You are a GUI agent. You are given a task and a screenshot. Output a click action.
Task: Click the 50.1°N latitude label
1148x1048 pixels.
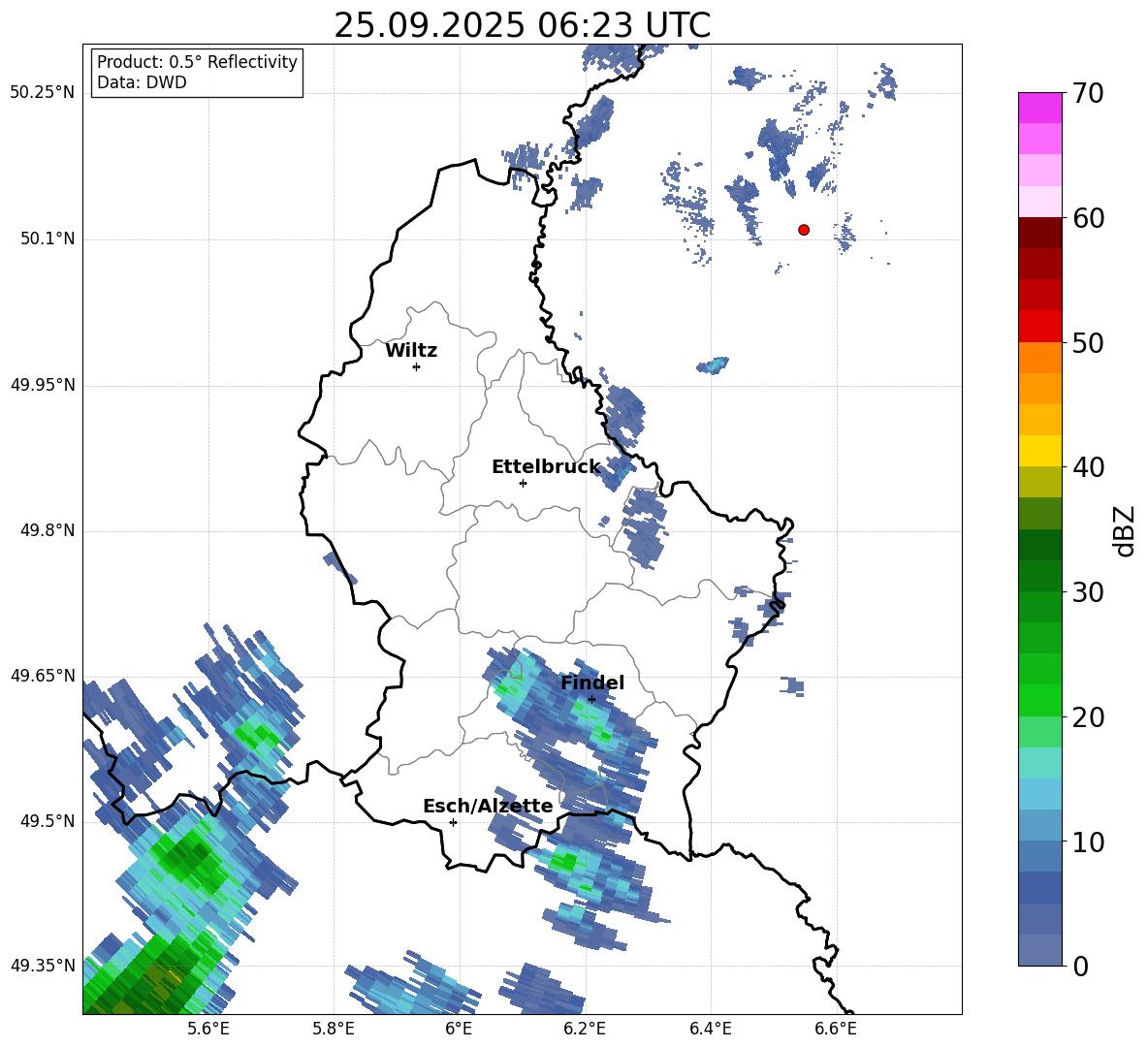click(47, 238)
